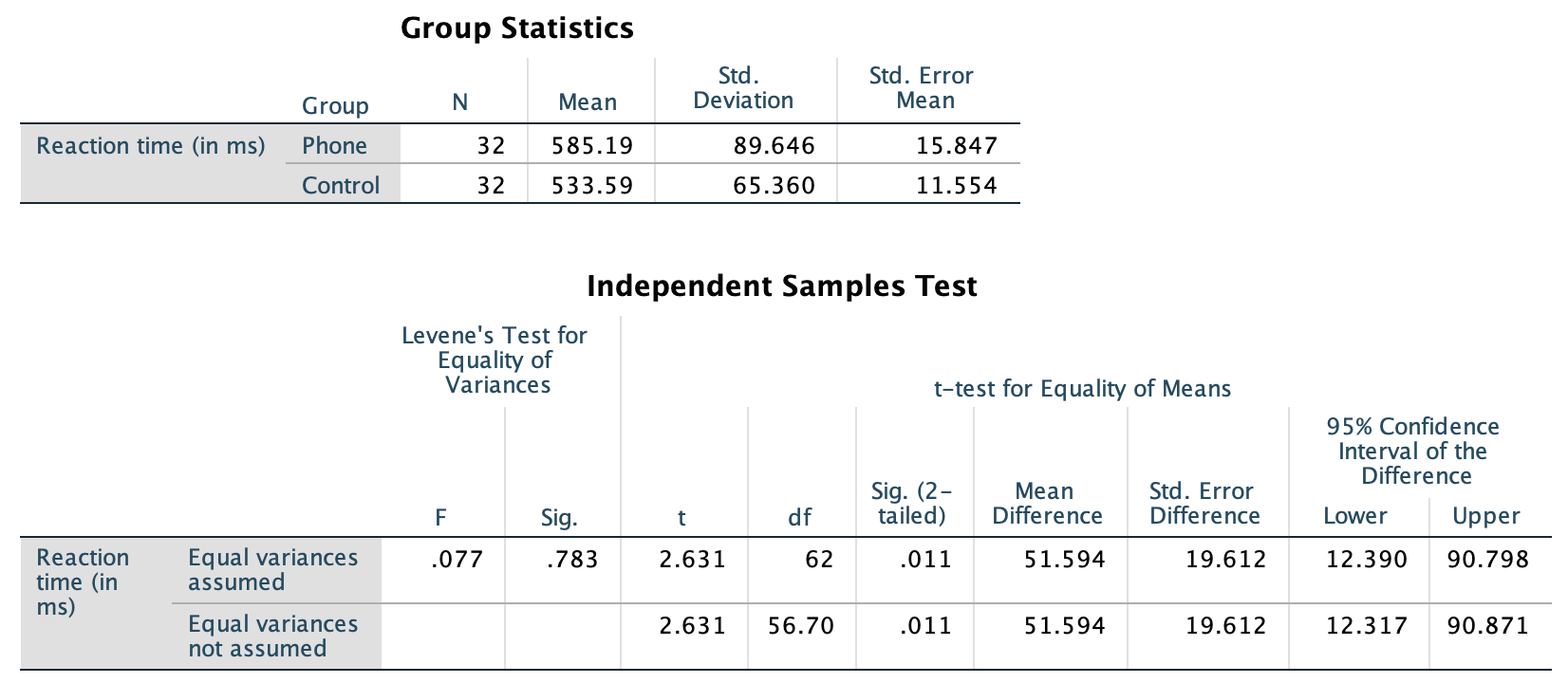This screenshot has width=1568, height=683.
Task: Select the upper bound value 90.871
Action: point(1487,625)
